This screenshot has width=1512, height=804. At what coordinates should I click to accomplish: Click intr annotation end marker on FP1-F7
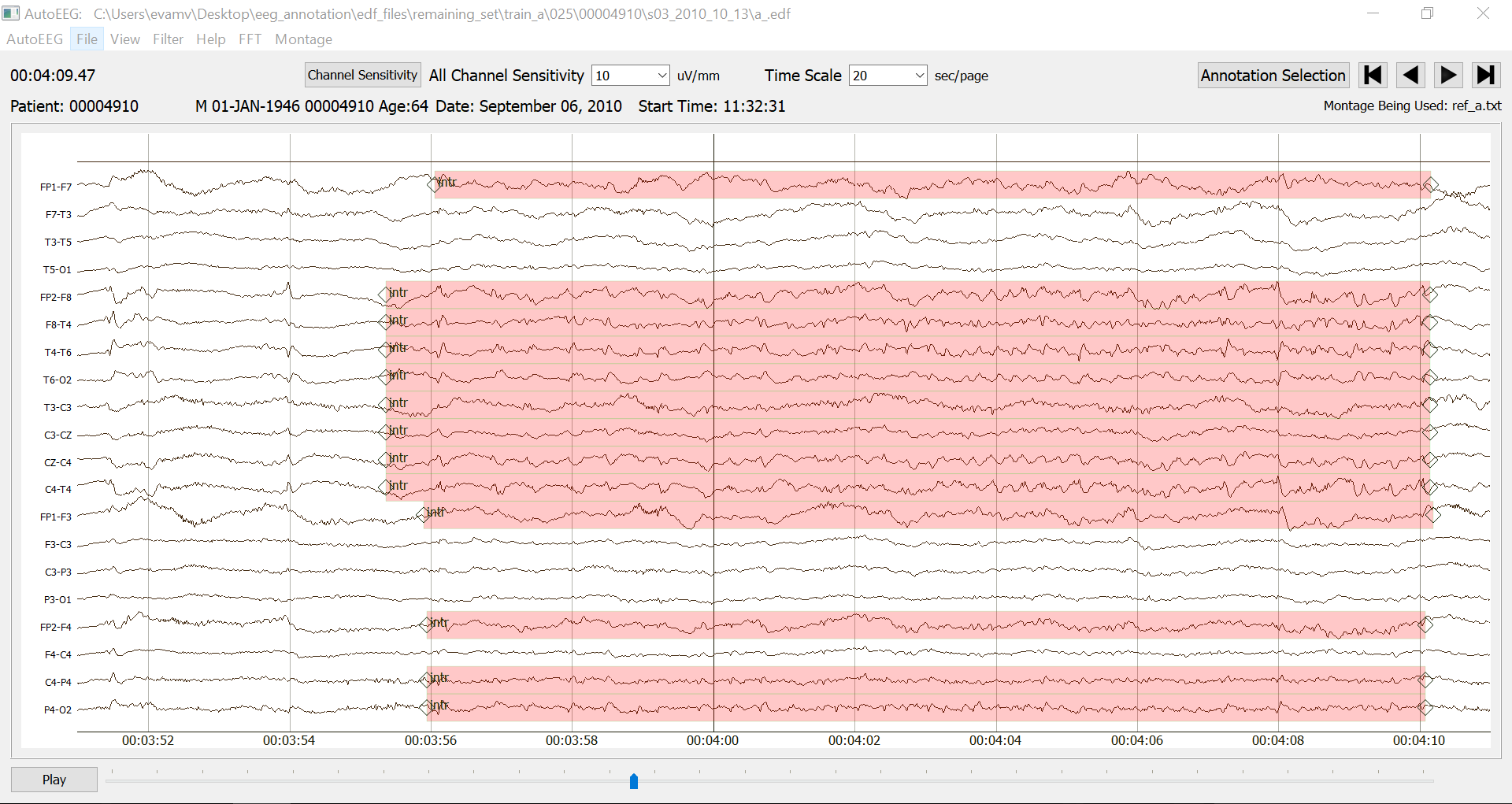click(x=1431, y=185)
